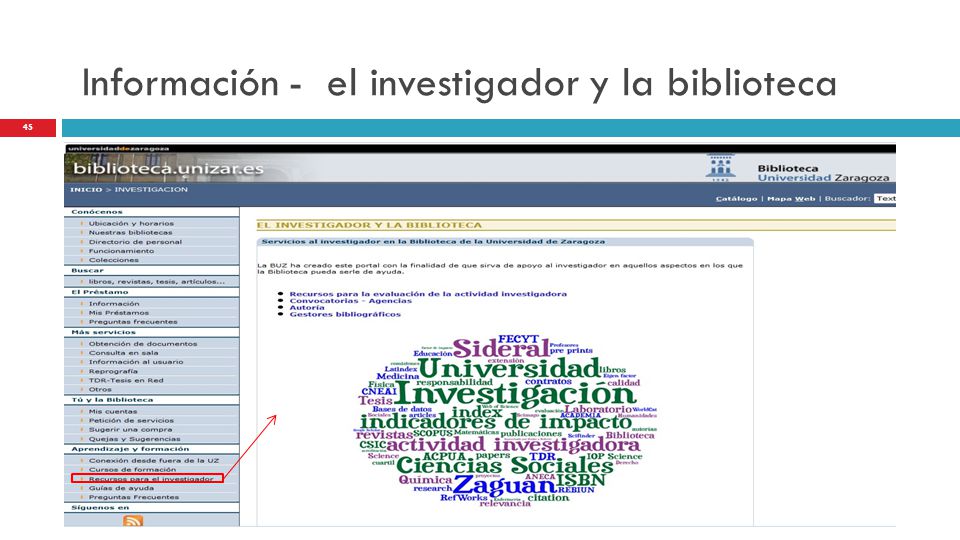The image size is (960, 540).
Task: Open Conexión desde fuera de la UZ
Action: pos(154,460)
